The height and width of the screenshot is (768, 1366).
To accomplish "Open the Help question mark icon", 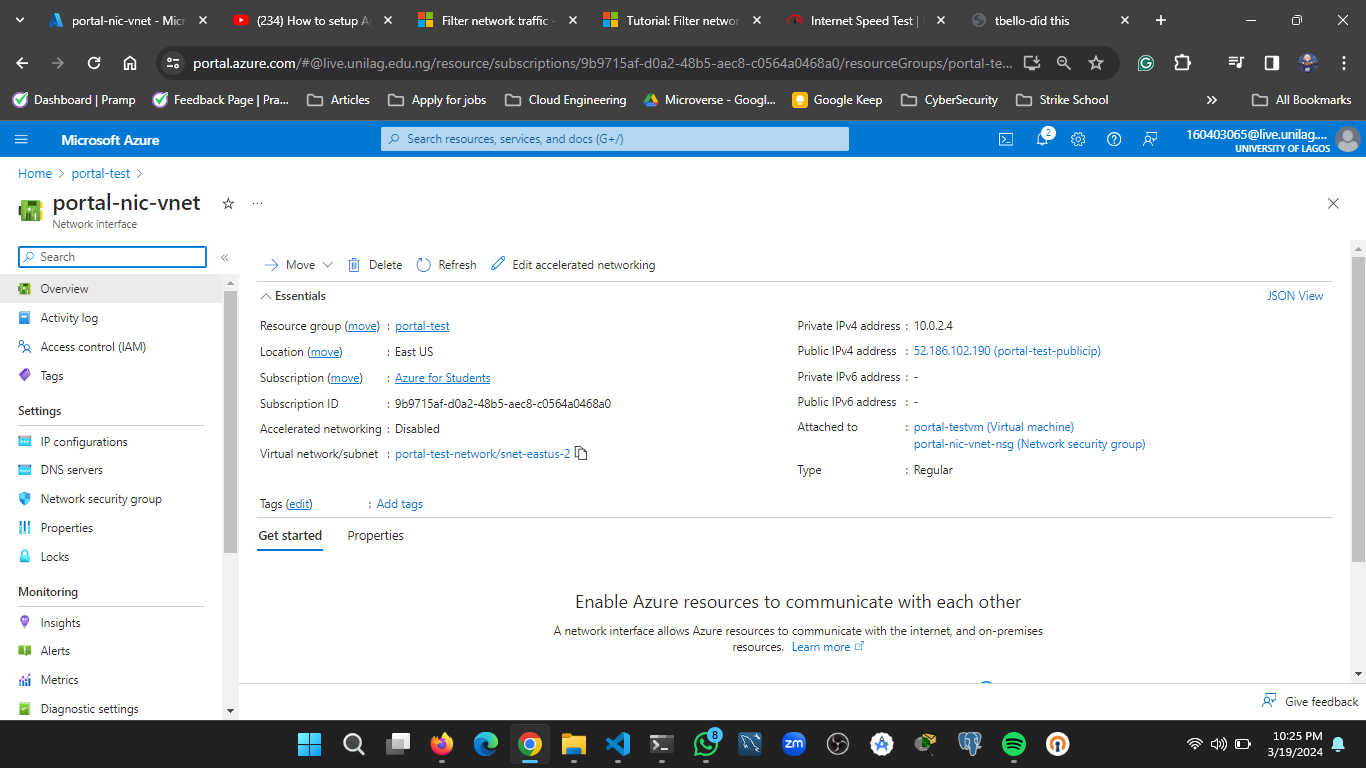I will point(1114,140).
